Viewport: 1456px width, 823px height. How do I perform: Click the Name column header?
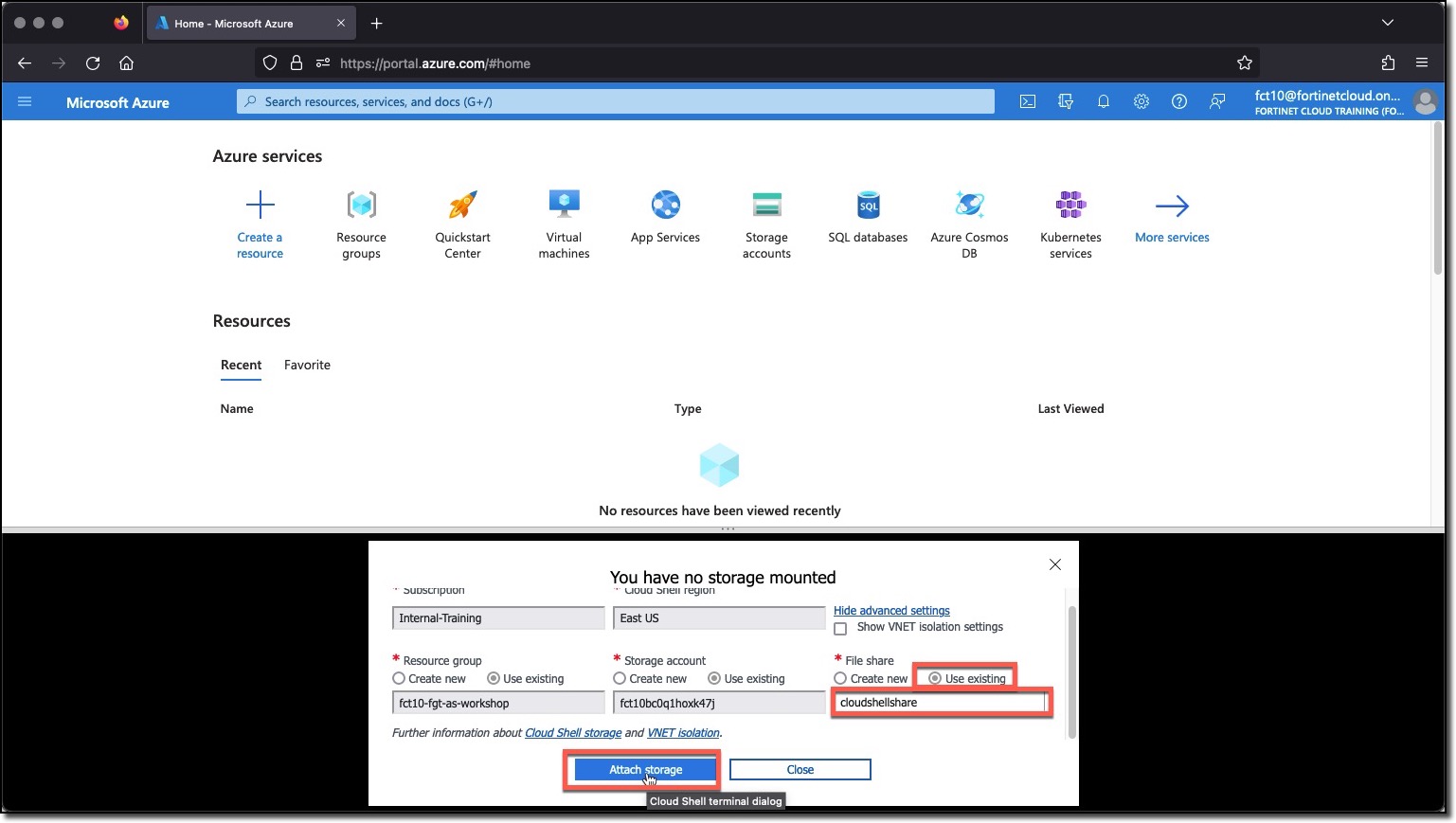click(237, 409)
